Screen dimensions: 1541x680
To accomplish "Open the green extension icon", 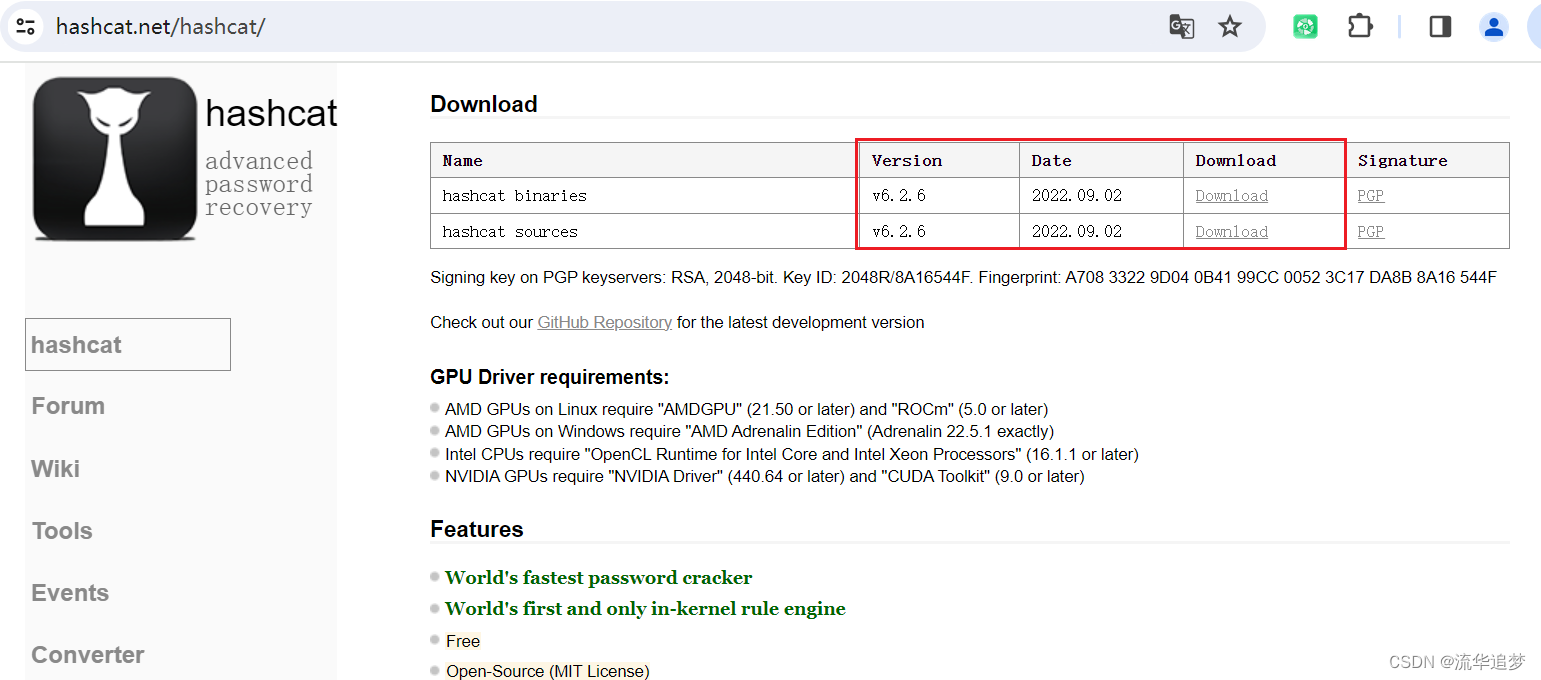I will [x=1305, y=27].
